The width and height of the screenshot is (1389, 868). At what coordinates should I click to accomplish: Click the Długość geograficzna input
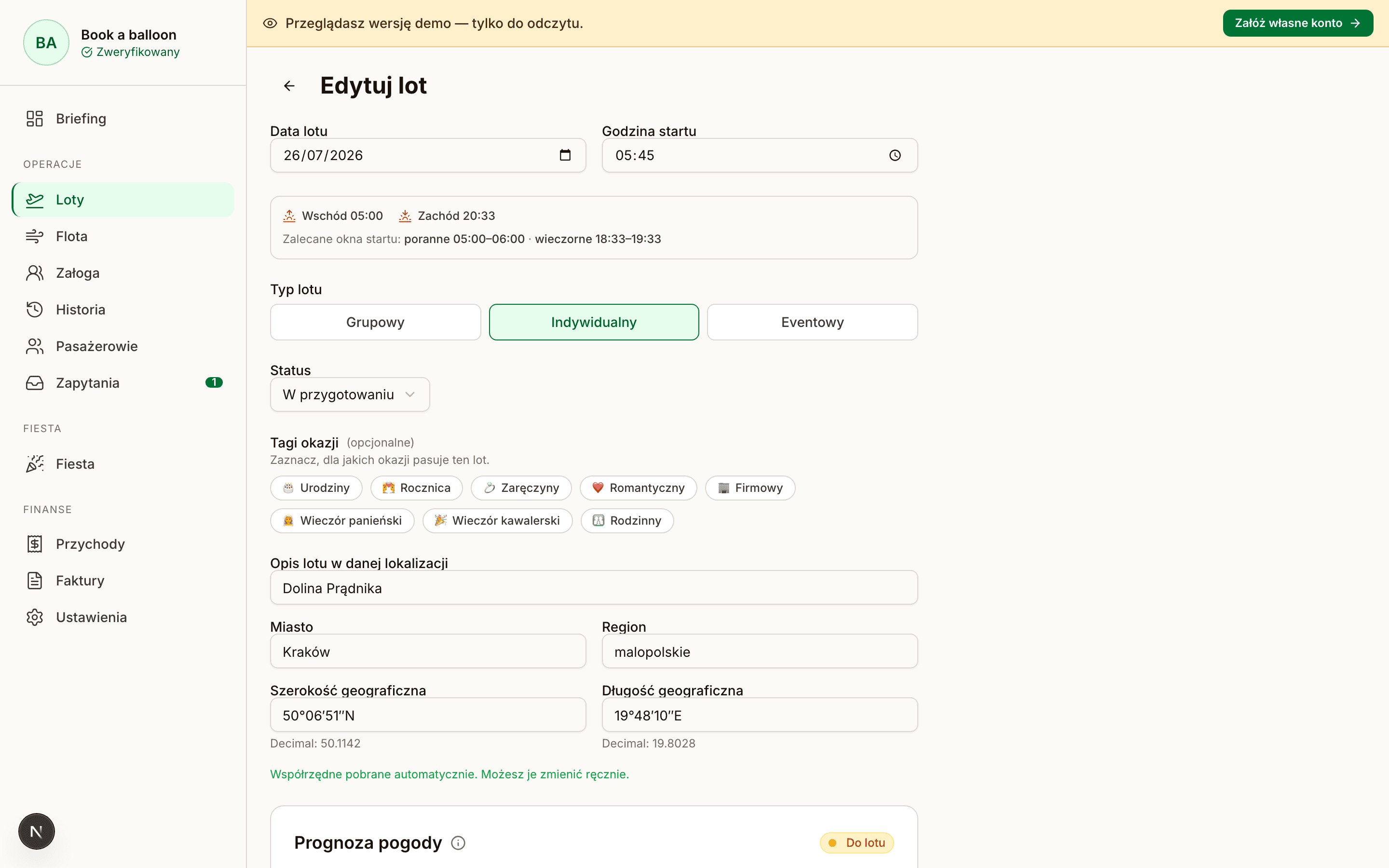[x=760, y=715]
